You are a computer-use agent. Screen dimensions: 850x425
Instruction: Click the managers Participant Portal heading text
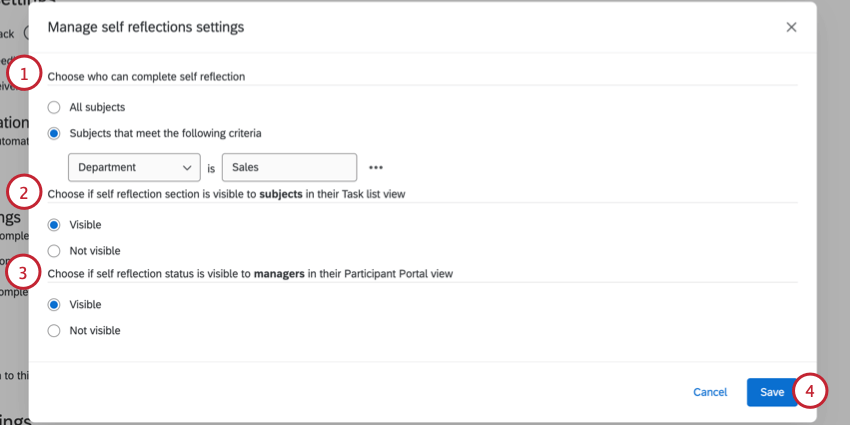(x=251, y=273)
